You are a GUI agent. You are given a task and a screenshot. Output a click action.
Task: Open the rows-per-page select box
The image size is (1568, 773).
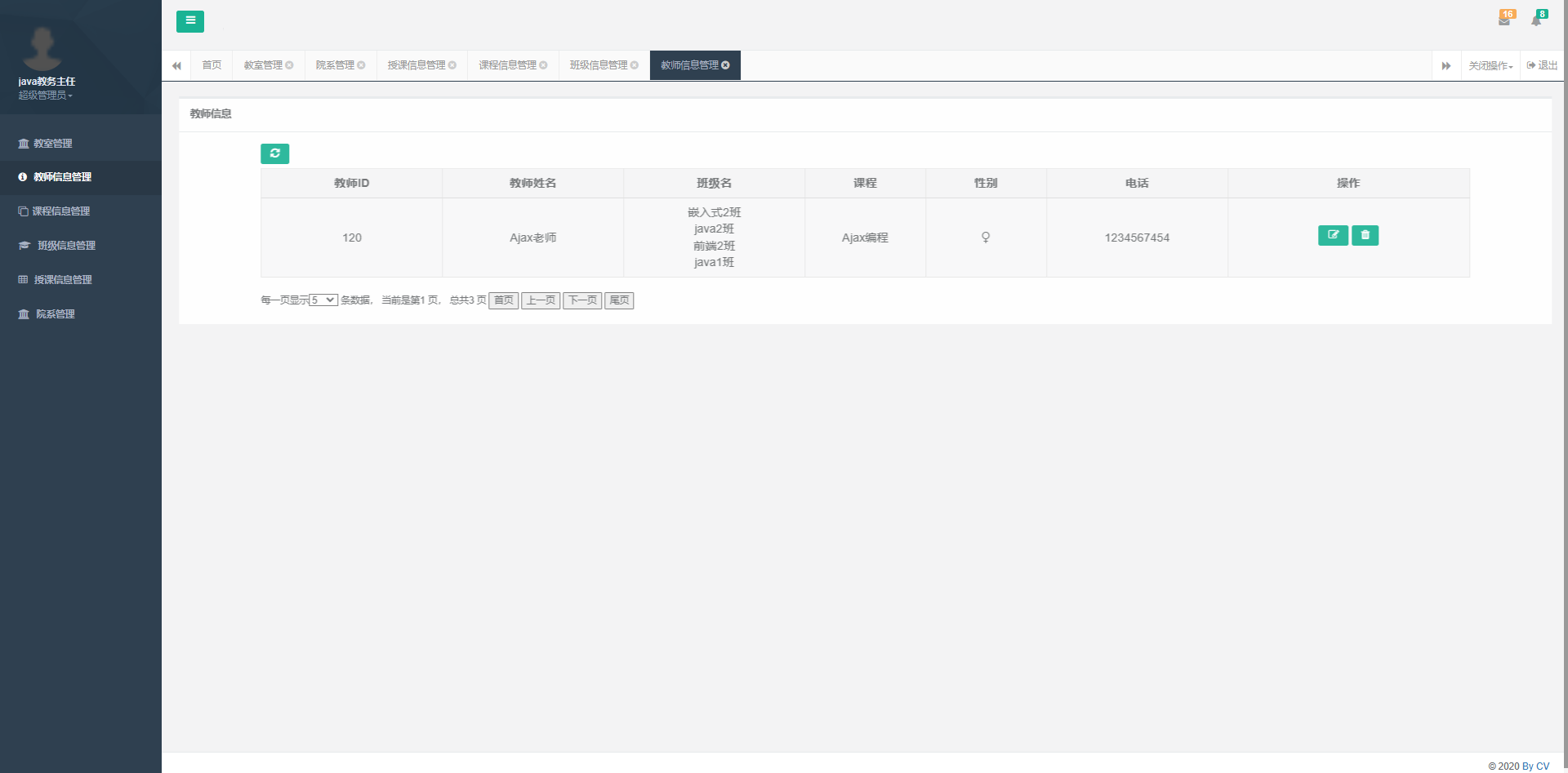[323, 300]
